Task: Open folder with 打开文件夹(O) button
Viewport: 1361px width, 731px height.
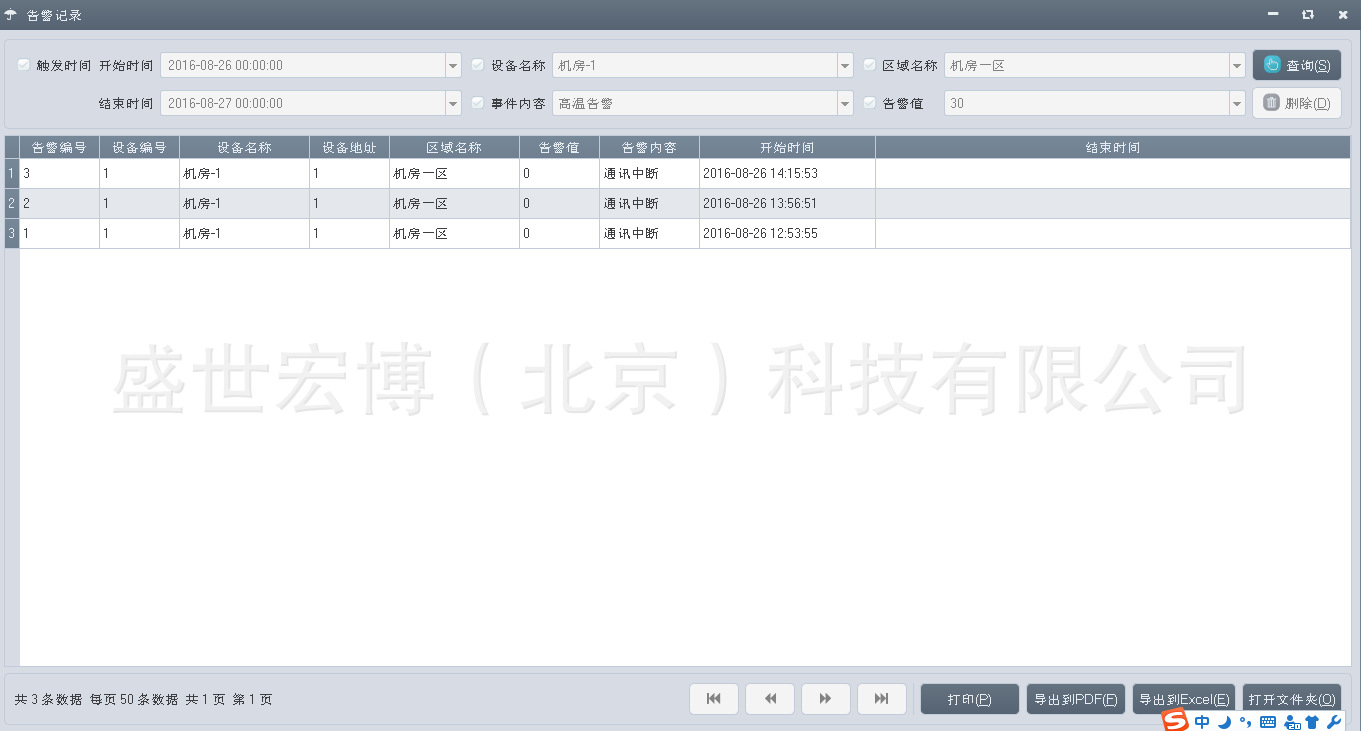Action: (1292, 699)
